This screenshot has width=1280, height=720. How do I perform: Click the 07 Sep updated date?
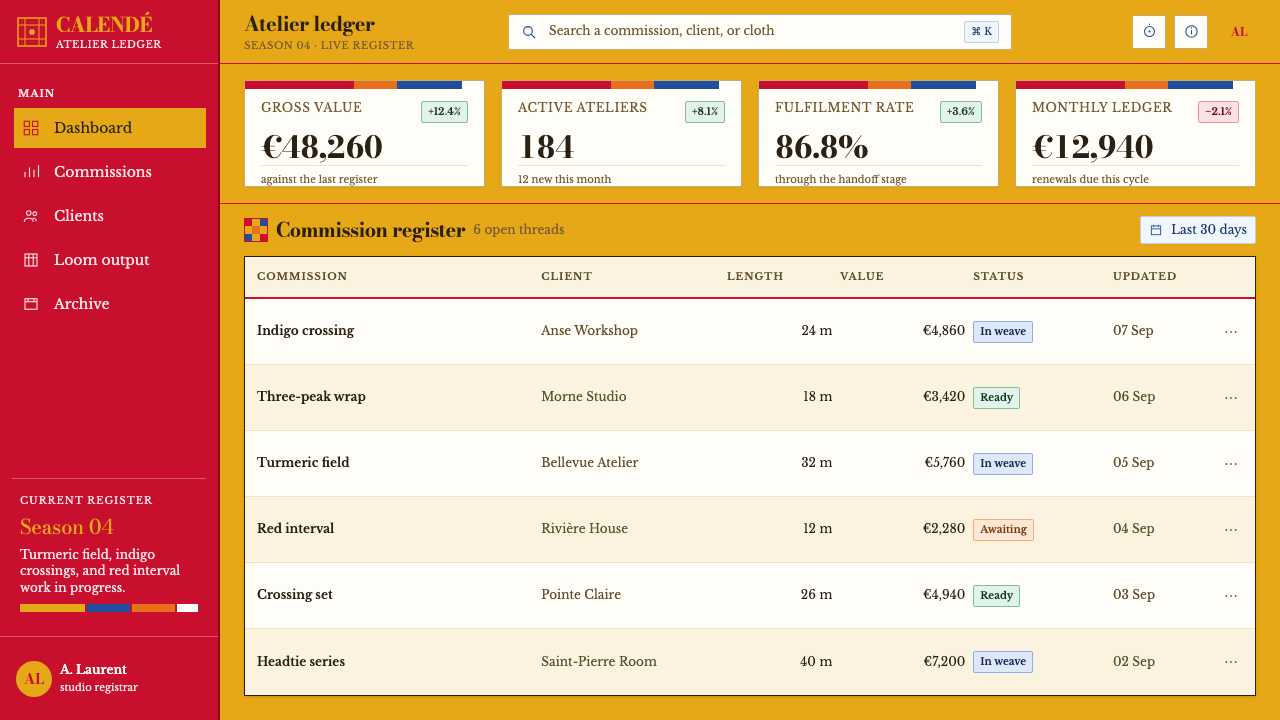point(1133,331)
